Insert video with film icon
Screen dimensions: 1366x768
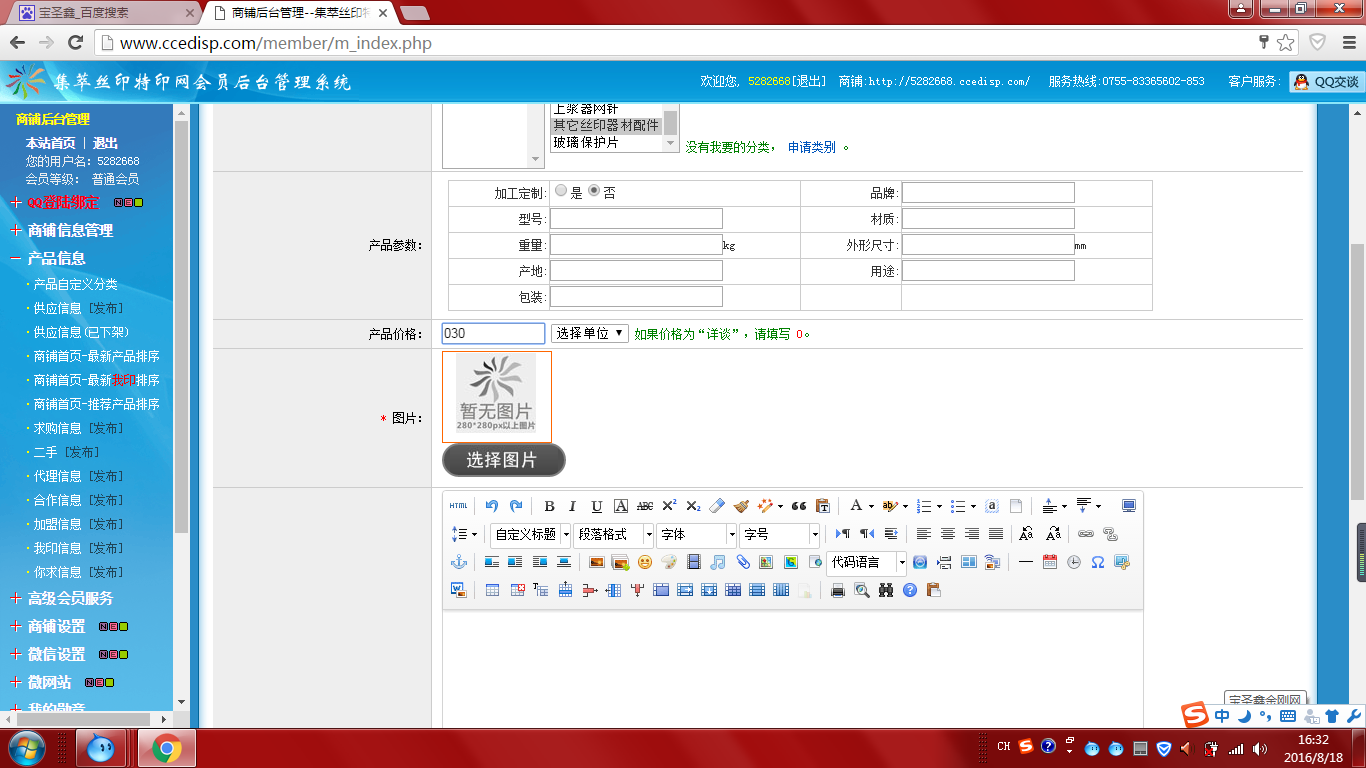(693, 562)
